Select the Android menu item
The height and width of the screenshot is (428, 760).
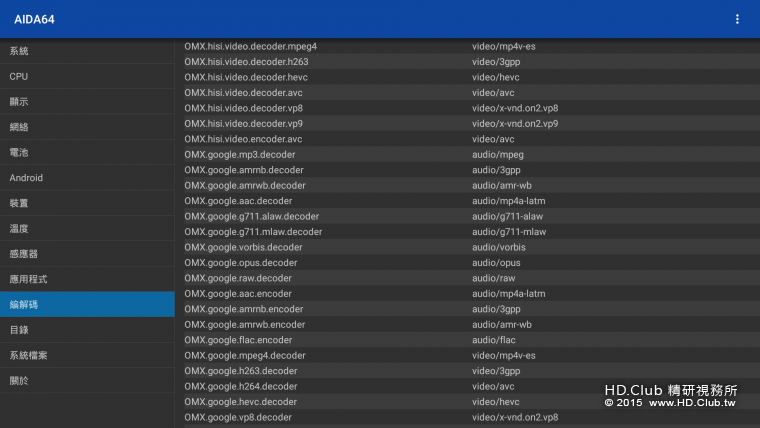(87, 178)
